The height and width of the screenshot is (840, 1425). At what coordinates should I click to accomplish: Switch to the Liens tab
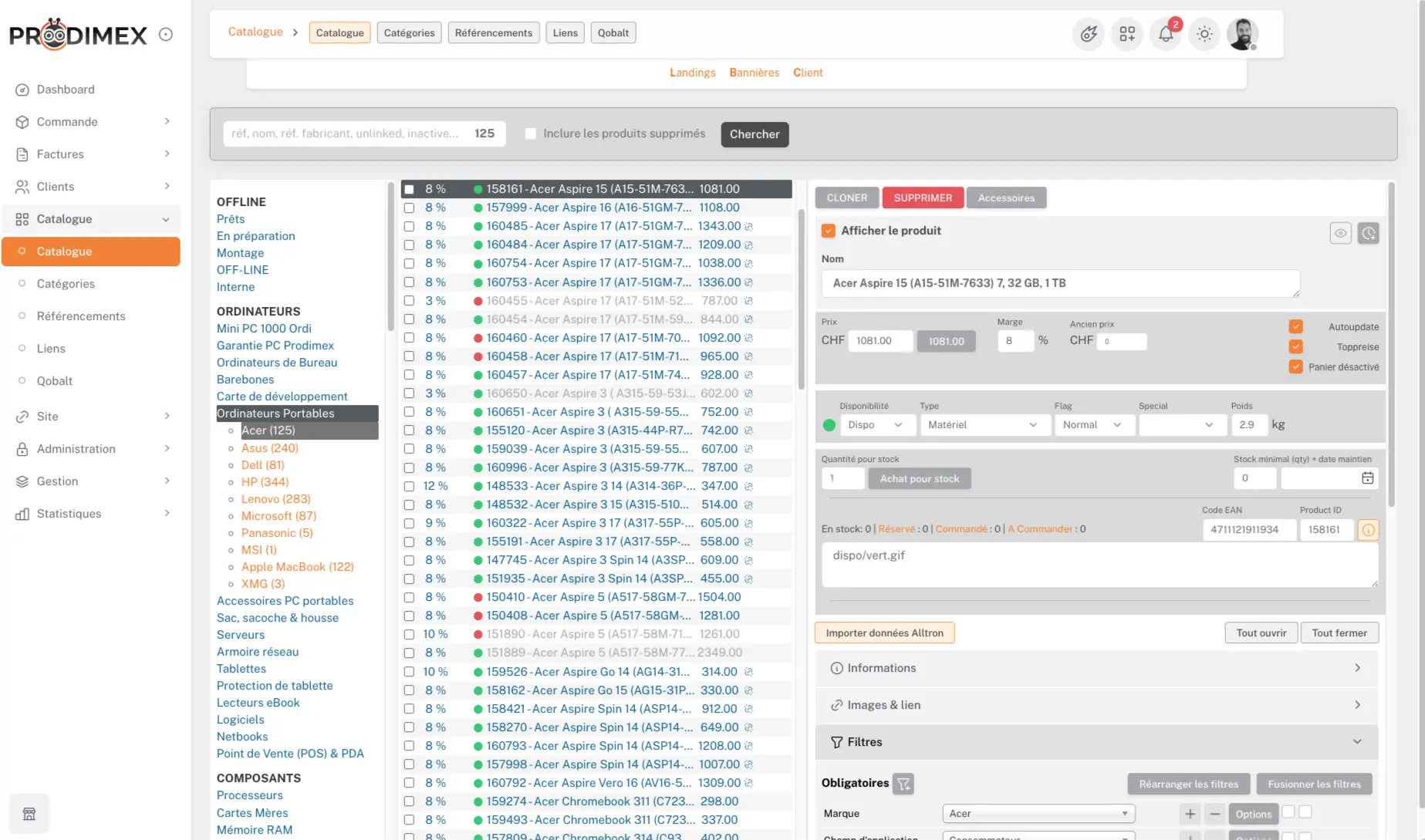(x=565, y=32)
